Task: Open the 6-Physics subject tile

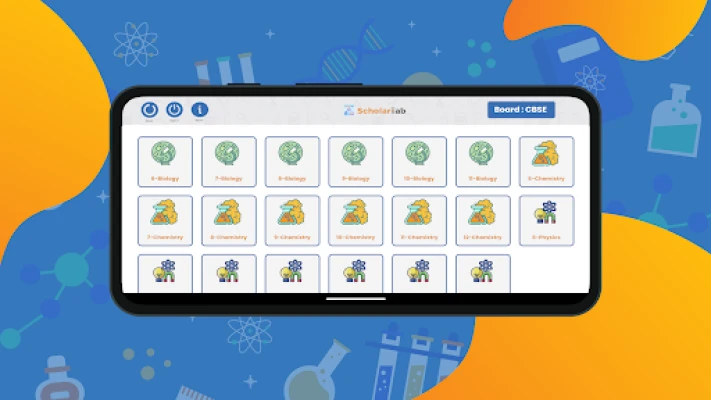Action: click(x=546, y=220)
